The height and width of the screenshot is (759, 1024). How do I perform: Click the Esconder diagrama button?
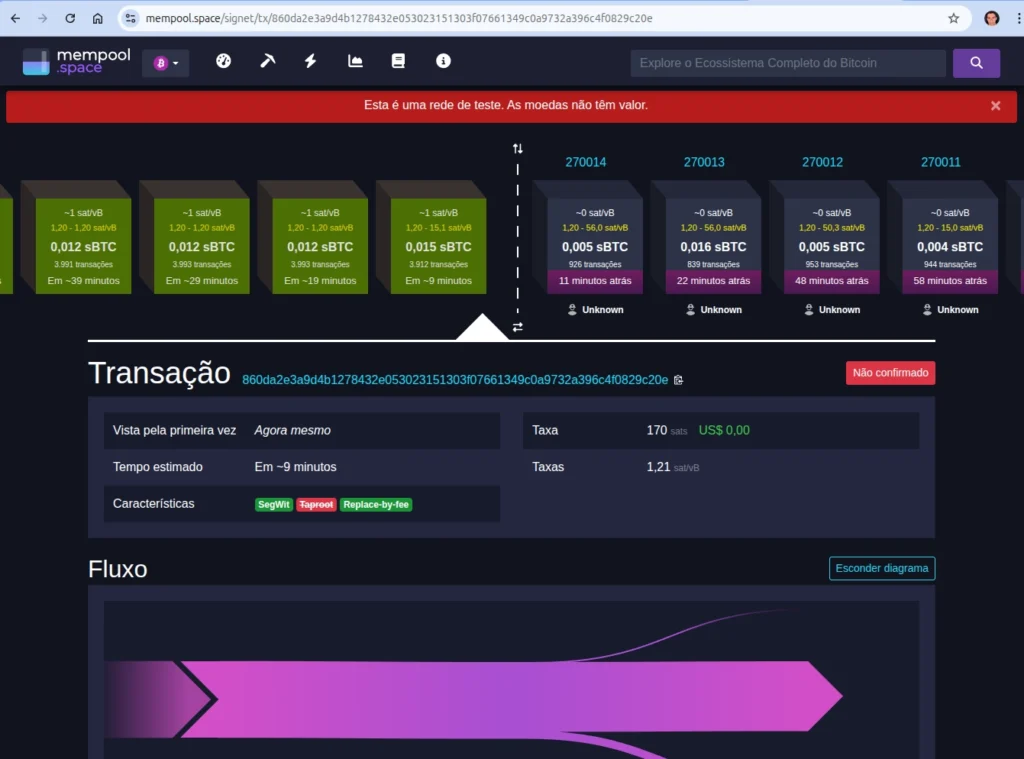coord(881,568)
